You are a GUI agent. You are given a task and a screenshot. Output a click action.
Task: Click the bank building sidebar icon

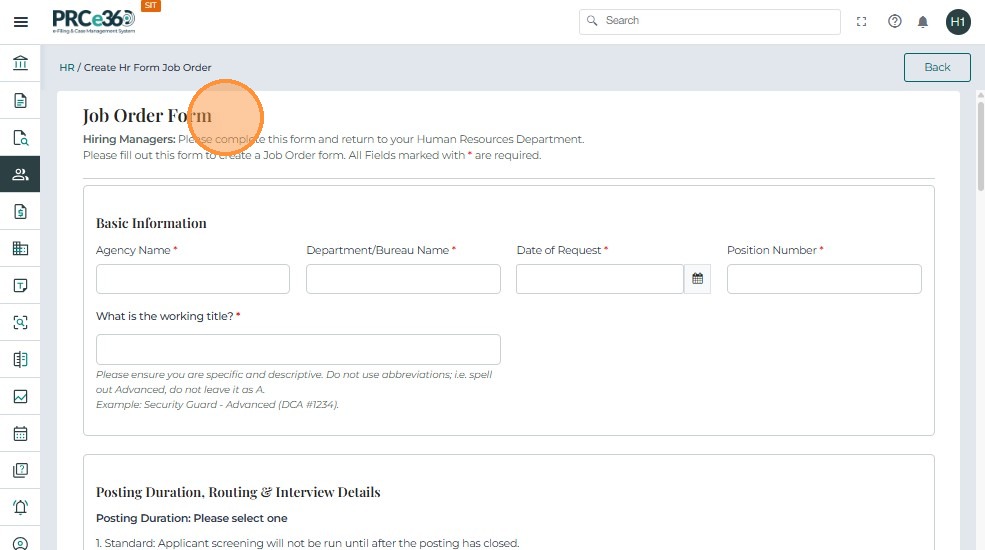[x=20, y=64]
